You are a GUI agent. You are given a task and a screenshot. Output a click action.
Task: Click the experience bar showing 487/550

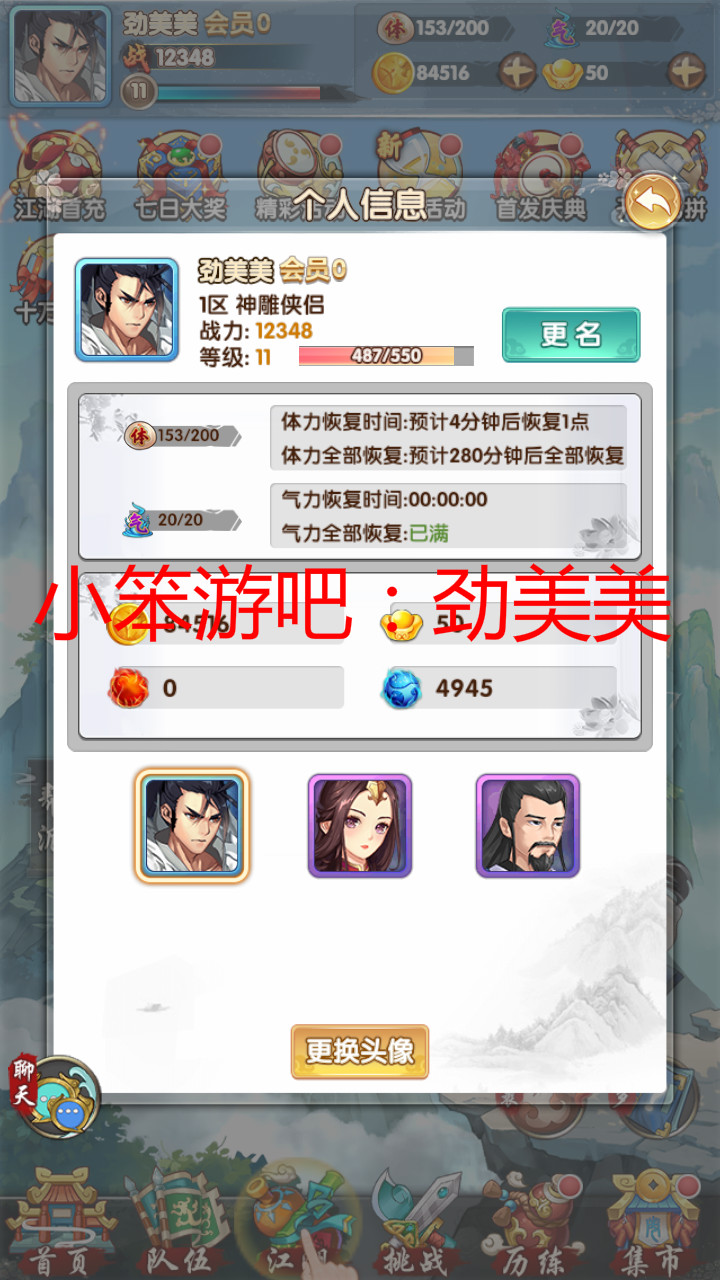point(386,356)
